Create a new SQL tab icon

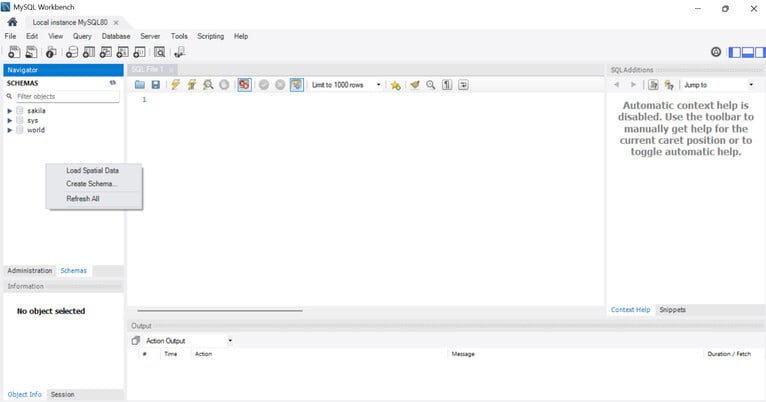coord(14,52)
